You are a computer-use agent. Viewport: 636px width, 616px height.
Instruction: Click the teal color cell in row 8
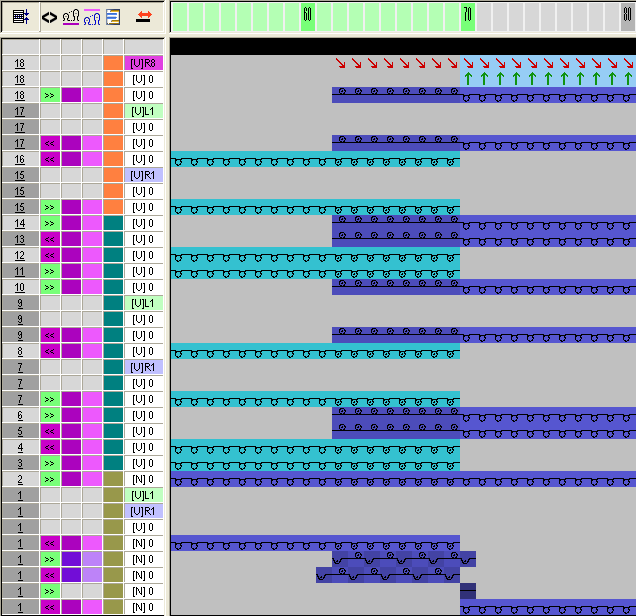click(x=113, y=351)
